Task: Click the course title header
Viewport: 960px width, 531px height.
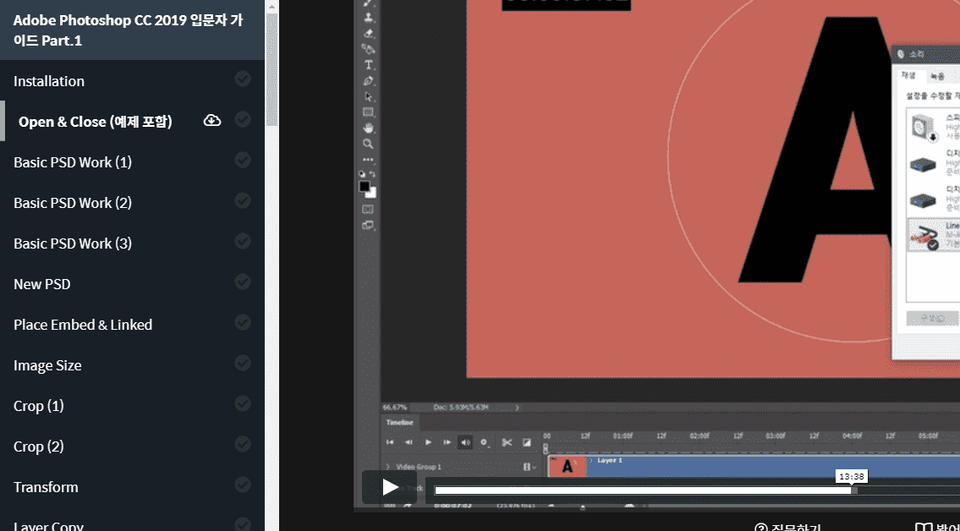Action: click(132, 30)
